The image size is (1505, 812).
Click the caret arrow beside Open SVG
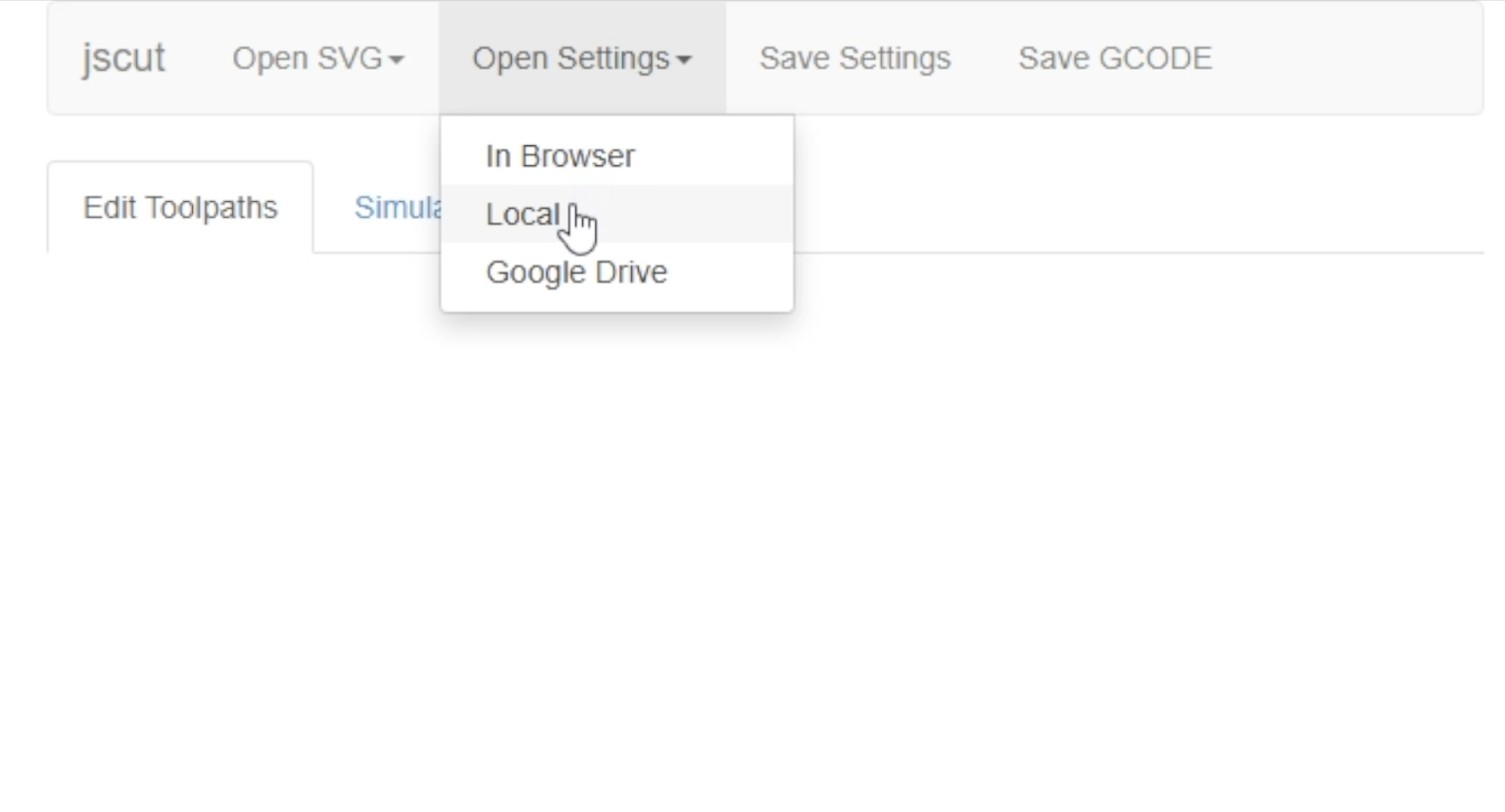396,60
